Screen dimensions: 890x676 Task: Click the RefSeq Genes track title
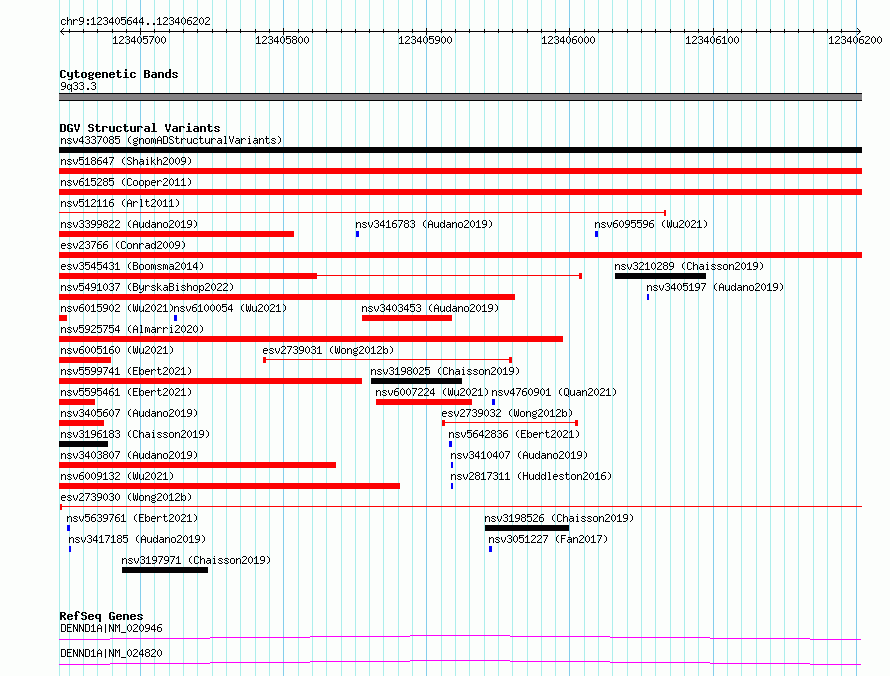101,616
